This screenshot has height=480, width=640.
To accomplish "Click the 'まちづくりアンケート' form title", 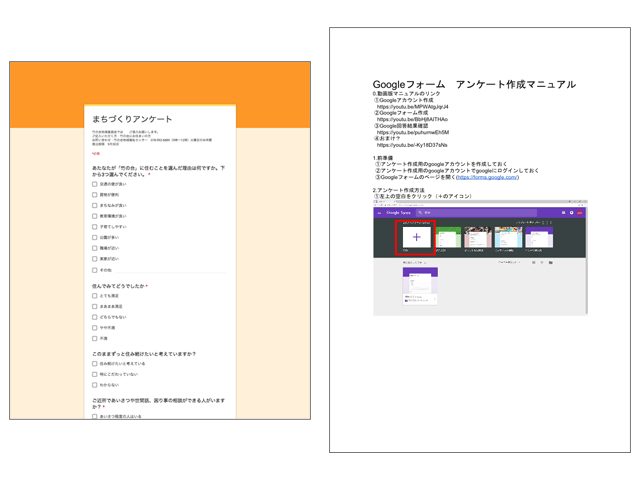I will click(132, 119).
